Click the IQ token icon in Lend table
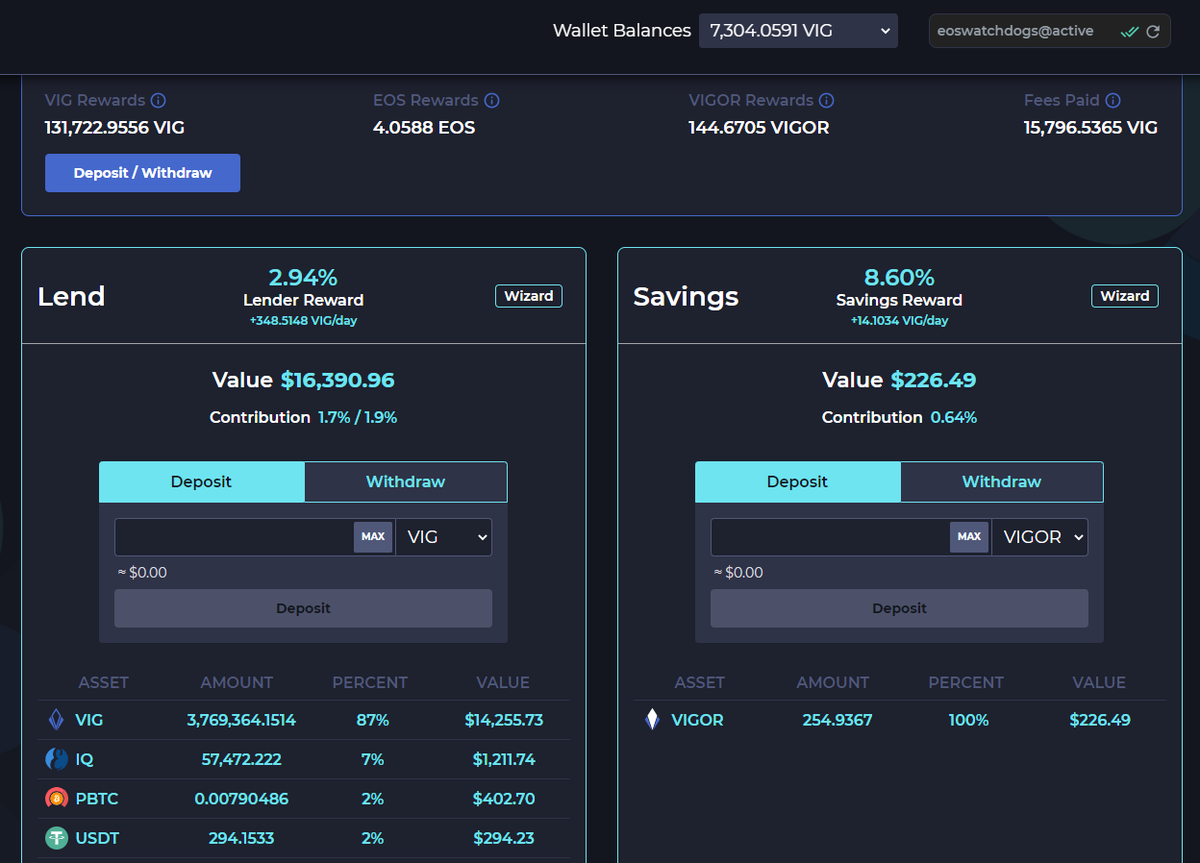 [56, 759]
